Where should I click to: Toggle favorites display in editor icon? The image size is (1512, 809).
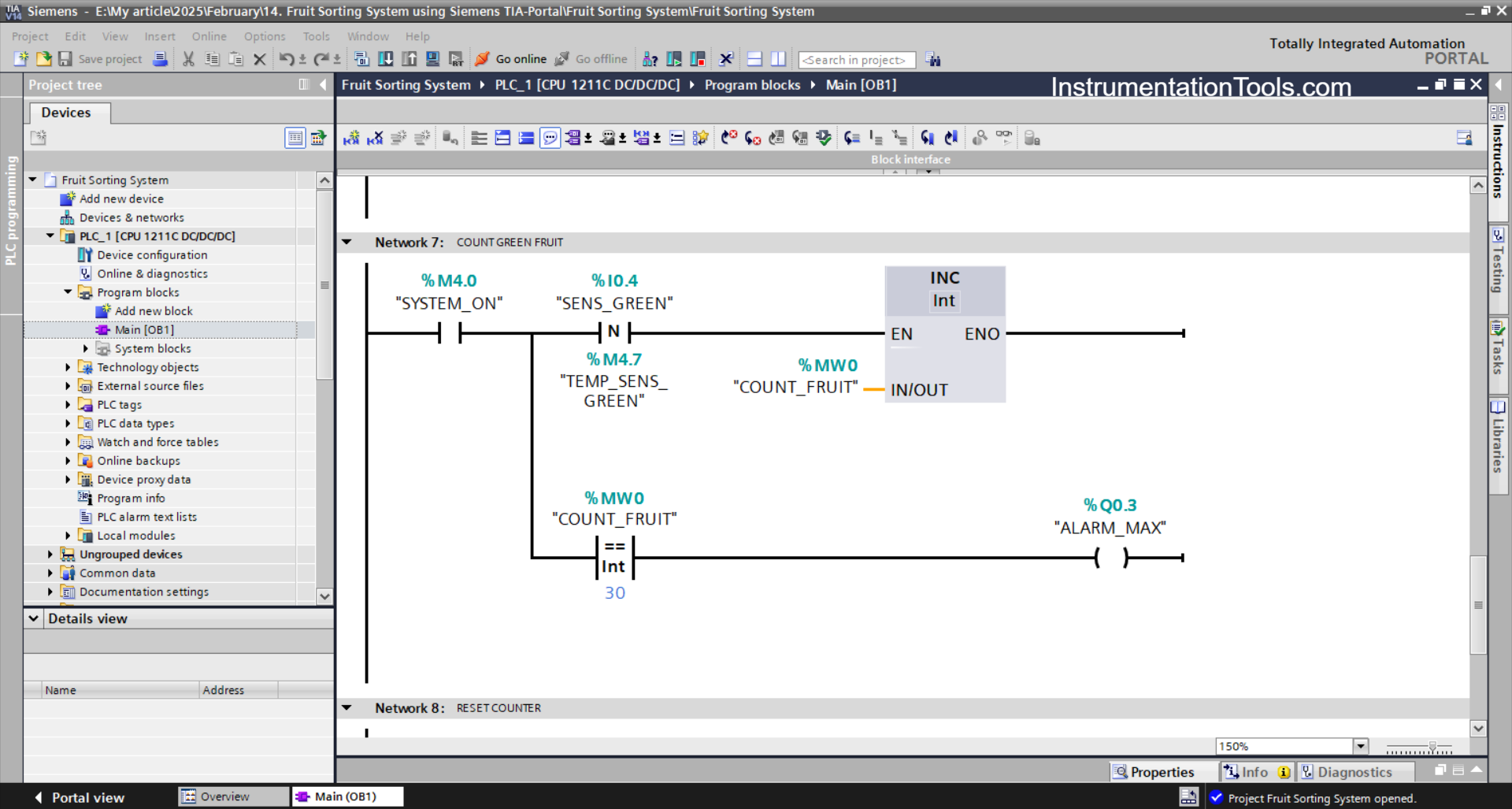[699, 138]
